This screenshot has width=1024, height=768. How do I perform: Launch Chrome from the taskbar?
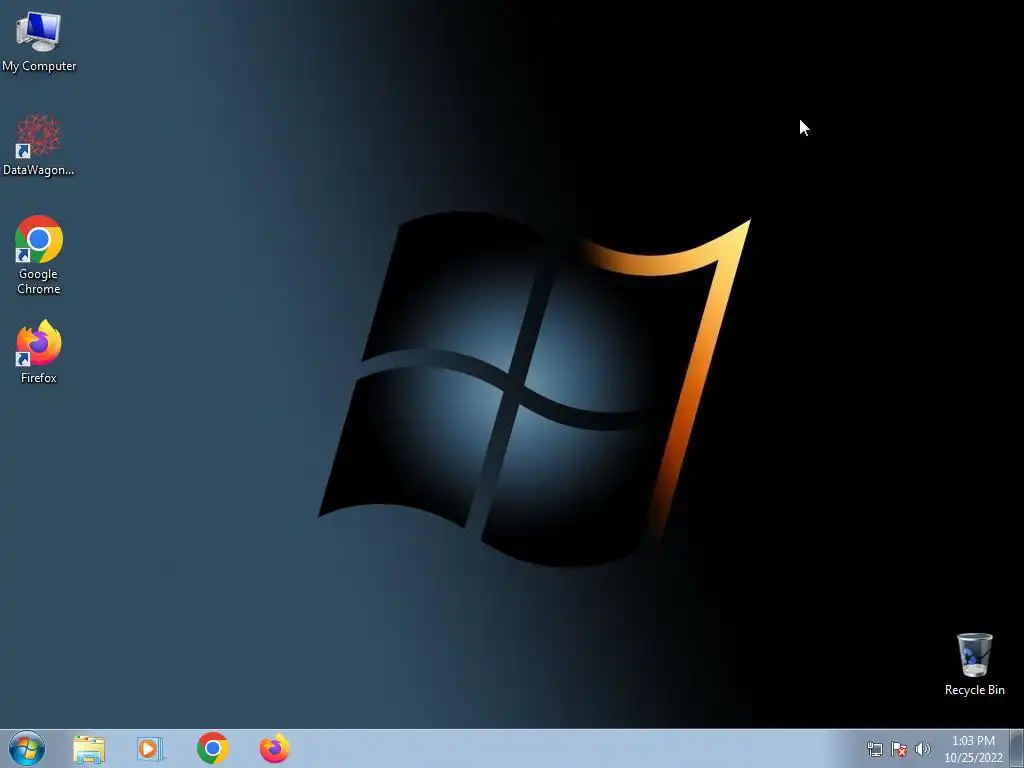pos(212,748)
